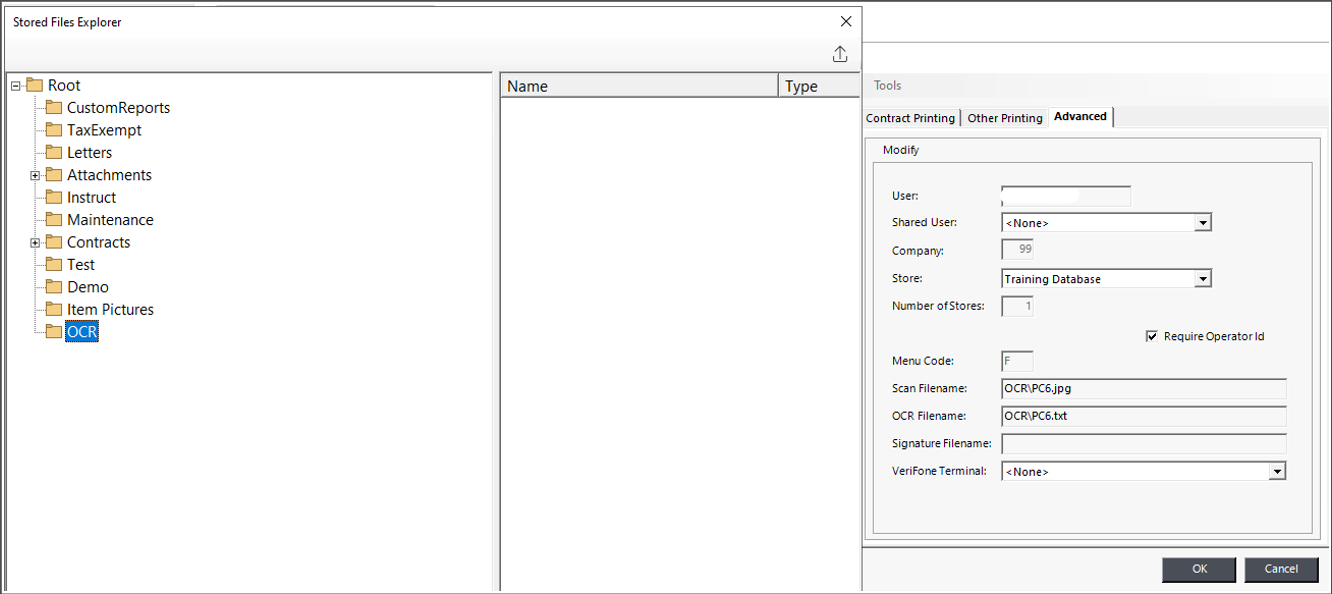Click the Maintenance folder icon
This screenshot has height=594, width=1332.
[54, 220]
